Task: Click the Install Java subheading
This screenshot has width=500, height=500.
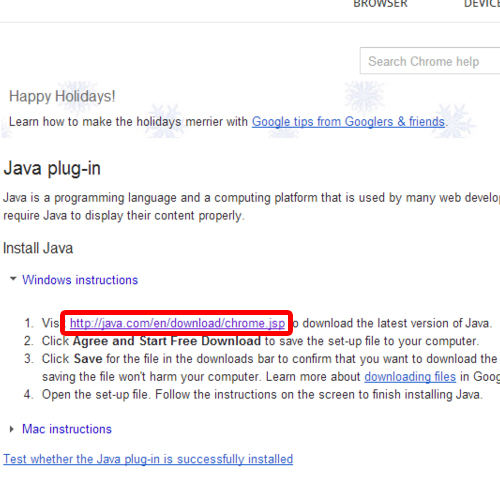Action: [38, 248]
